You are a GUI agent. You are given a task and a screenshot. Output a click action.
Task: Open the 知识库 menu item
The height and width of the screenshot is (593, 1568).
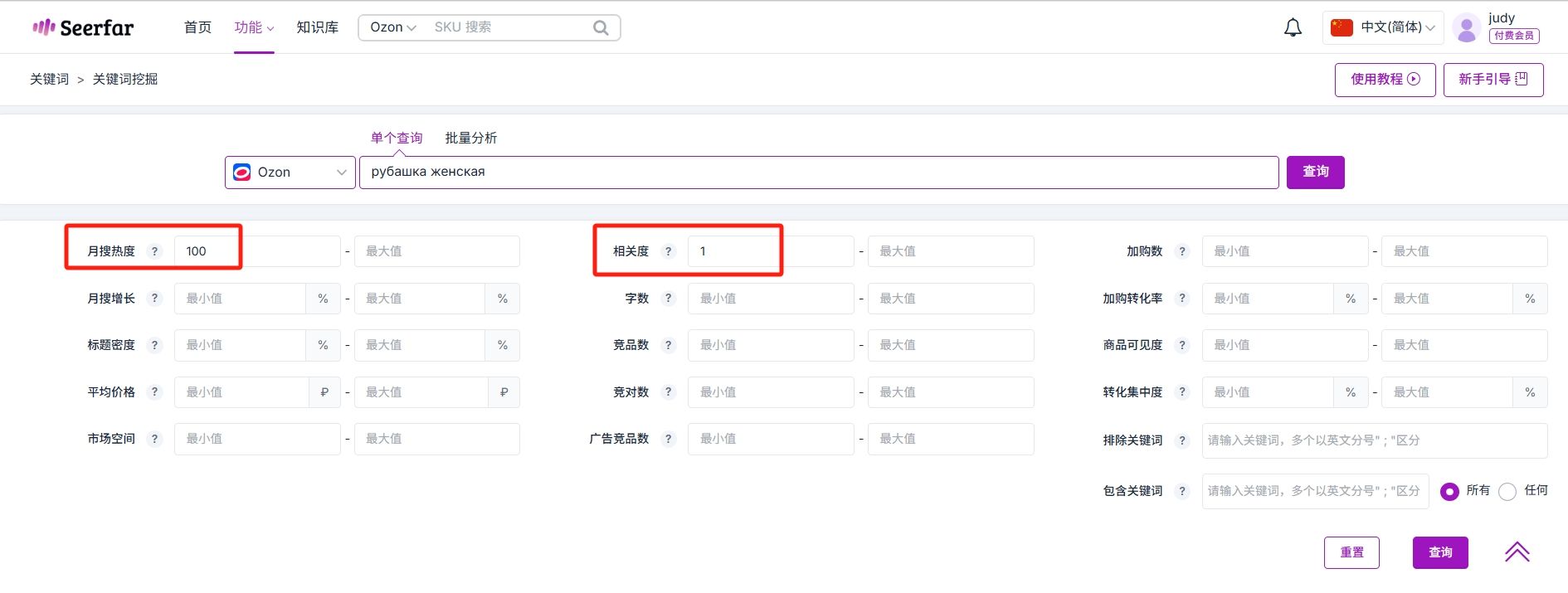coord(318,27)
